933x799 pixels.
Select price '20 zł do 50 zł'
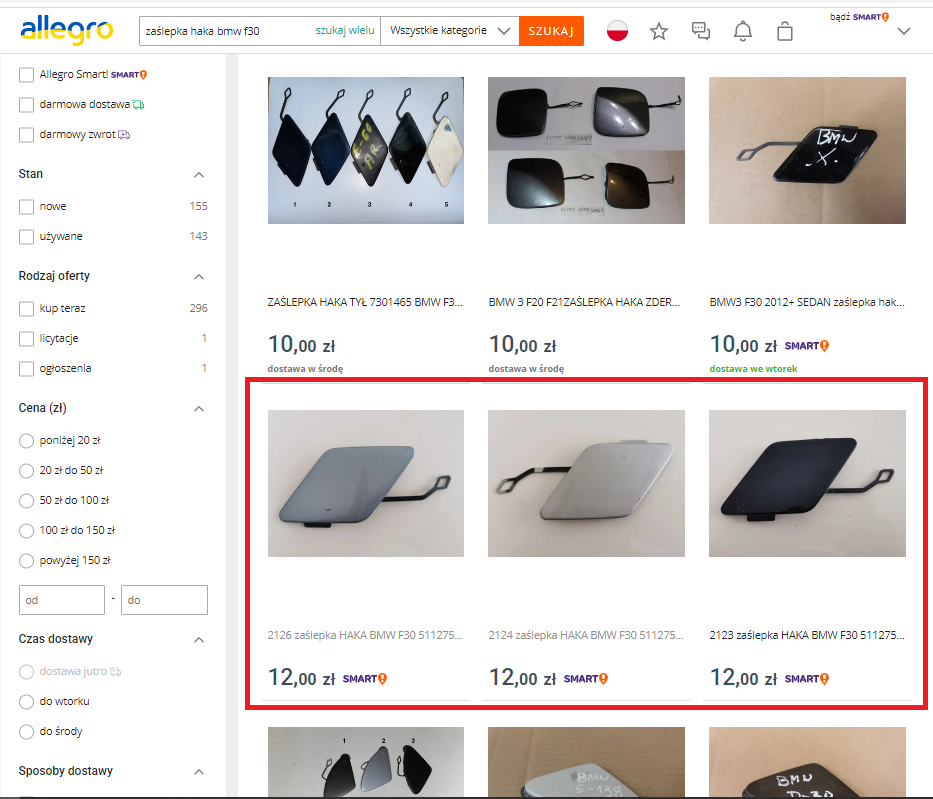(x=26, y=471)
